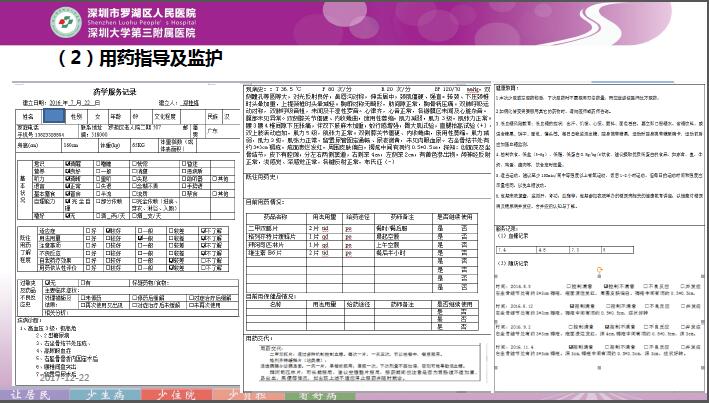Click the creation date 2016年7月22日
709x403 pixels.
[75, 103]
